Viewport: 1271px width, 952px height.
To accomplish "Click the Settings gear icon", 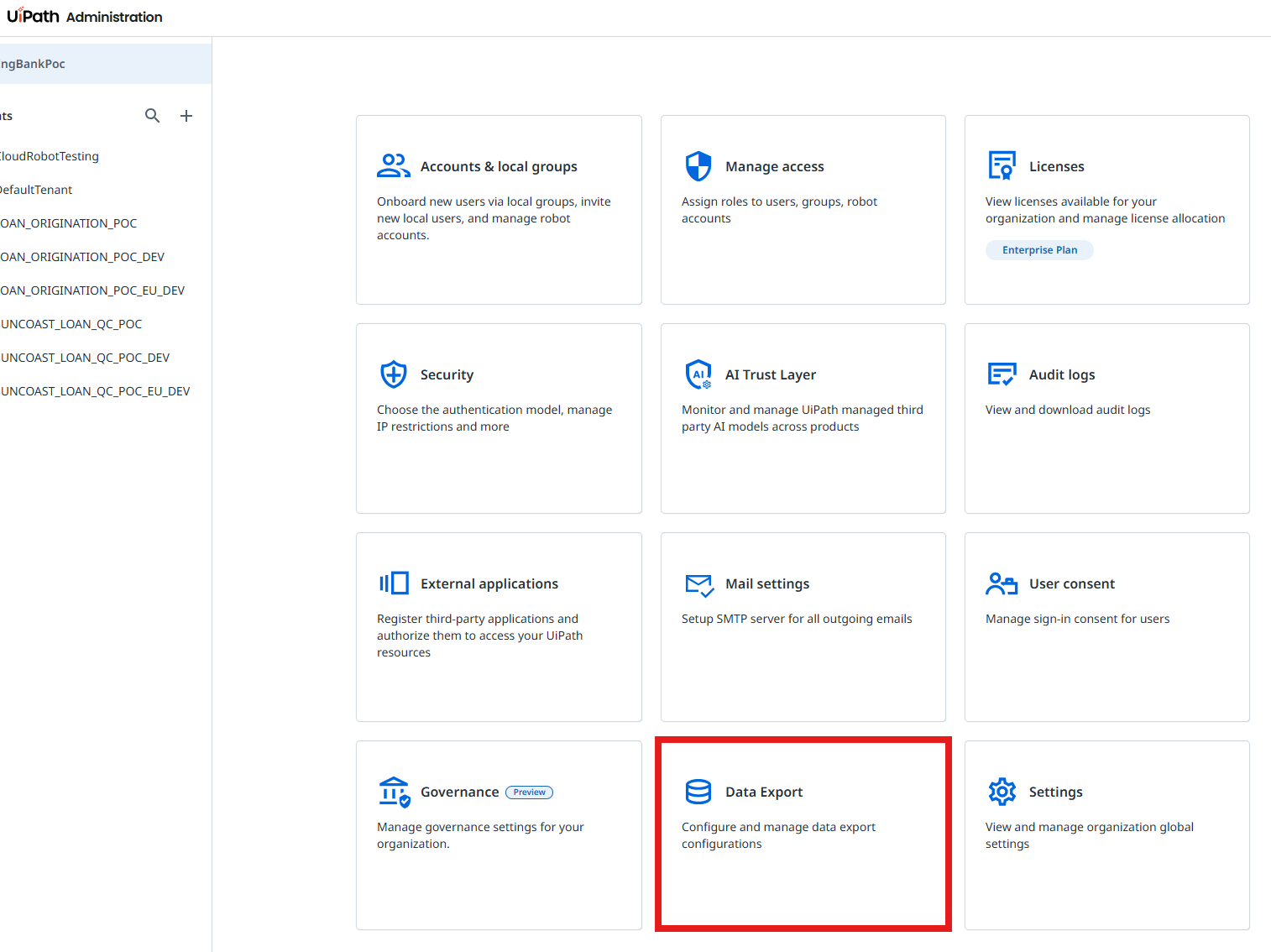I will tap(1002, 792).
